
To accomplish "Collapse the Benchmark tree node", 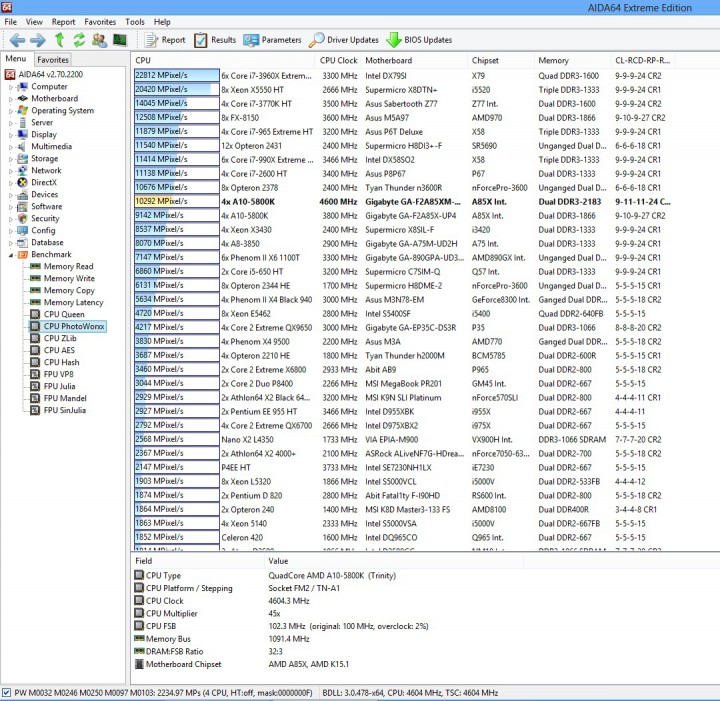I will tap(11, 255).
